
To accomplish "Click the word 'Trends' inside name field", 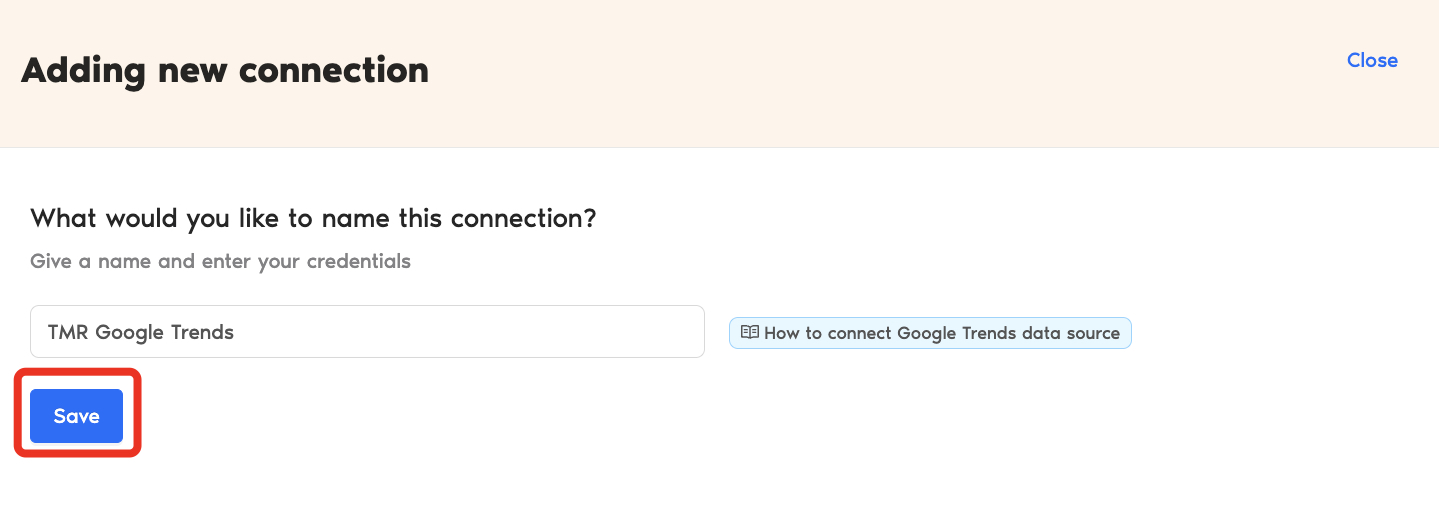I will [x=201, y=332].
